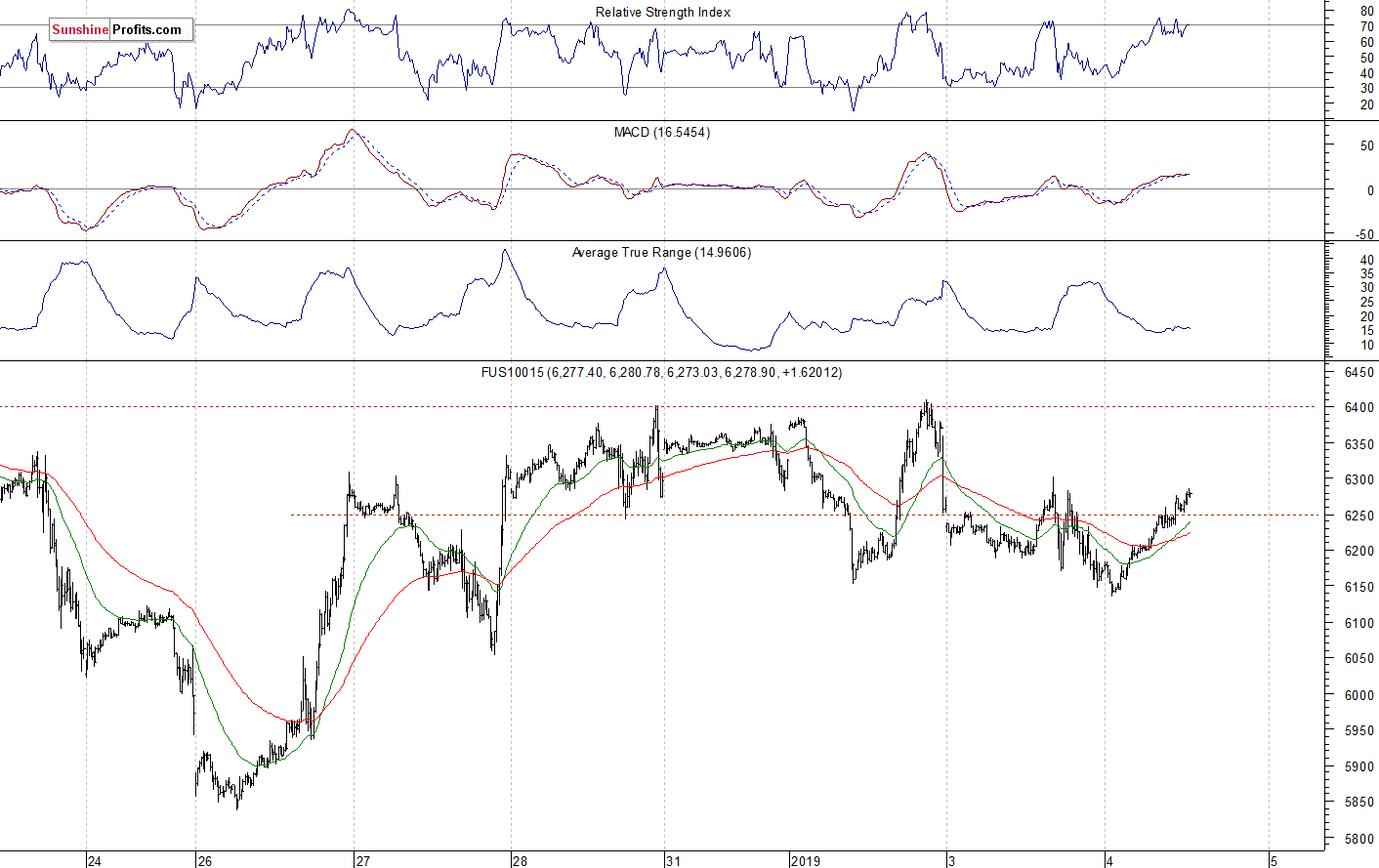Click the 24 date label
The width and height of the screenshot is (1379, 868).
click(94, 860)
